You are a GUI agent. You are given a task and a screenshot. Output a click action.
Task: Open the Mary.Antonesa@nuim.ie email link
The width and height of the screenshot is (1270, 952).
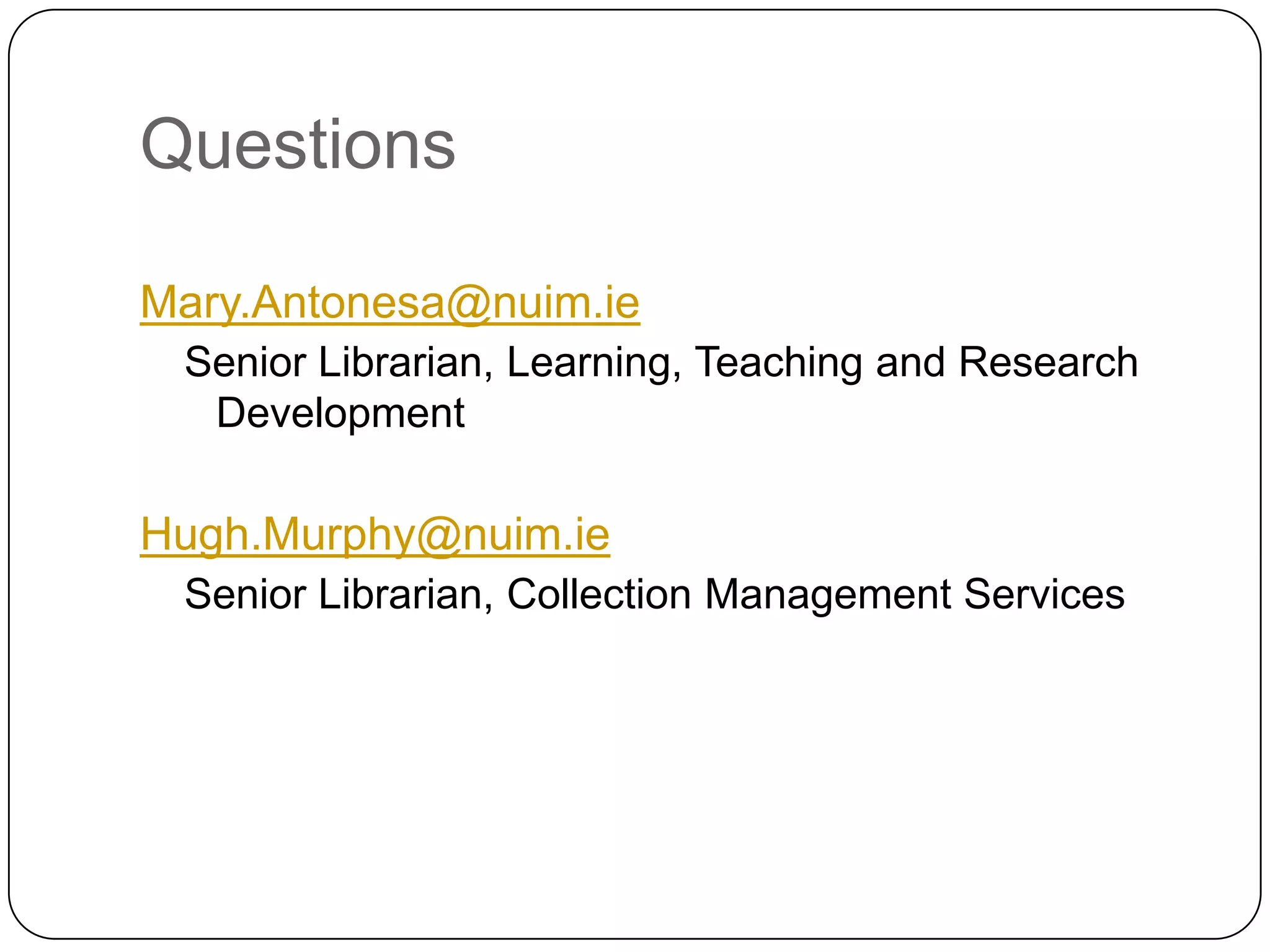click(x=390, y=303)
